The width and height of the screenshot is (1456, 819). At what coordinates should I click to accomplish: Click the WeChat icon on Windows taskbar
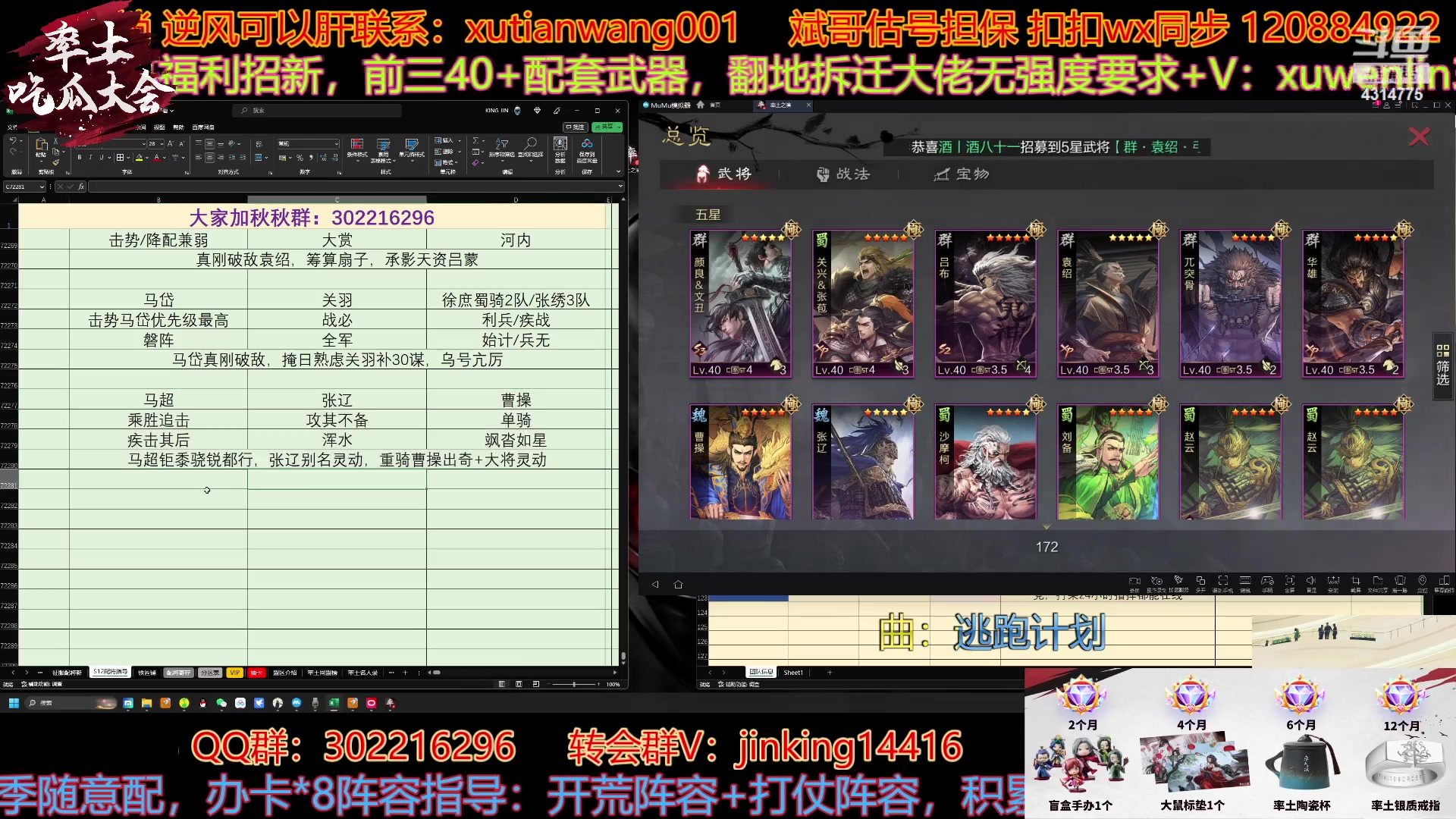[221, 703]
